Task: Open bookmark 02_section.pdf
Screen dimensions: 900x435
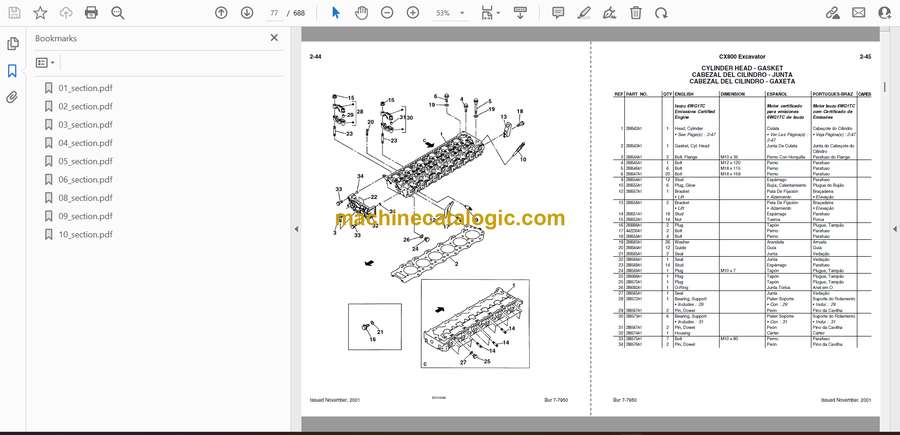Action: click(85, 106)
